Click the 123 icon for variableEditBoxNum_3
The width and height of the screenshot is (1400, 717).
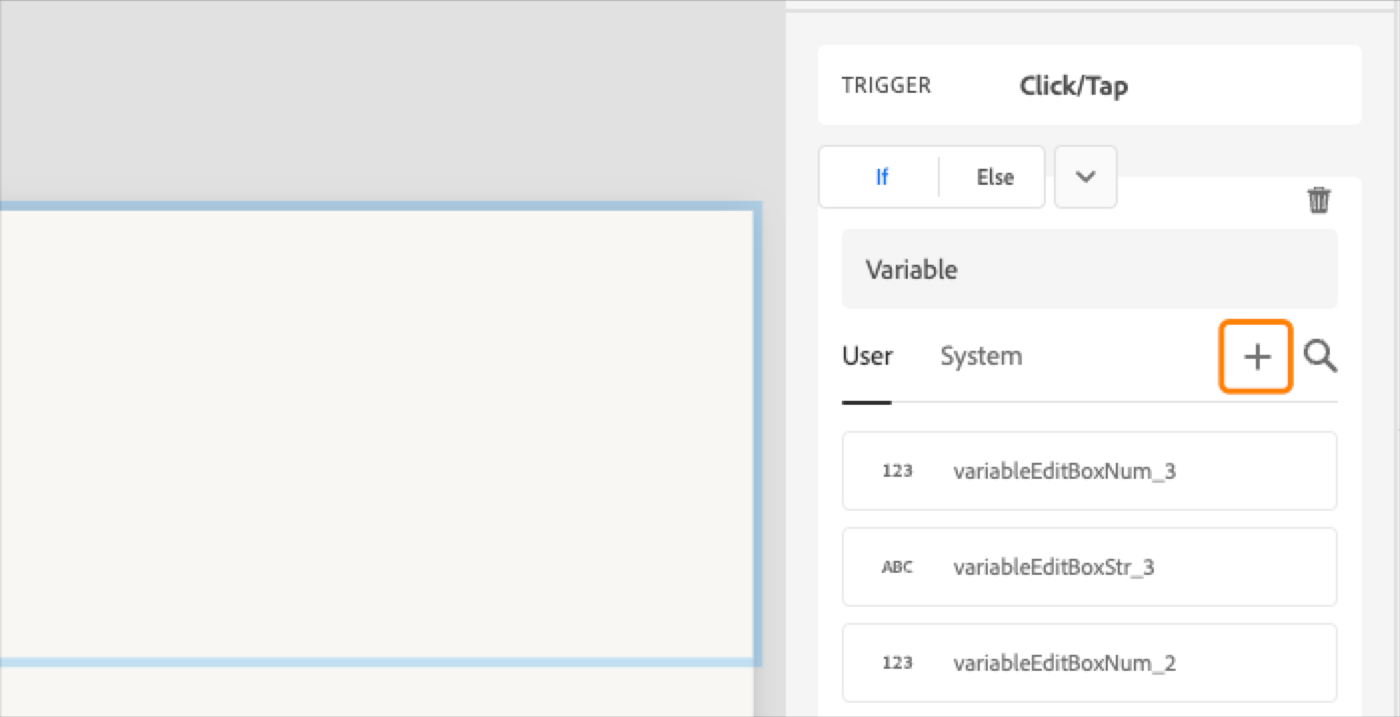[897, 471]
